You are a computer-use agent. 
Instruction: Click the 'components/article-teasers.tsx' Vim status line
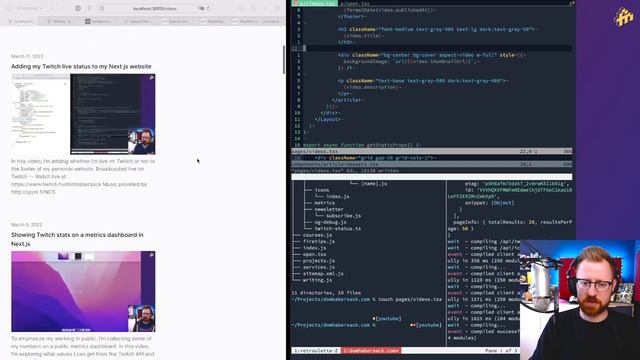click(x=432, y=164)
